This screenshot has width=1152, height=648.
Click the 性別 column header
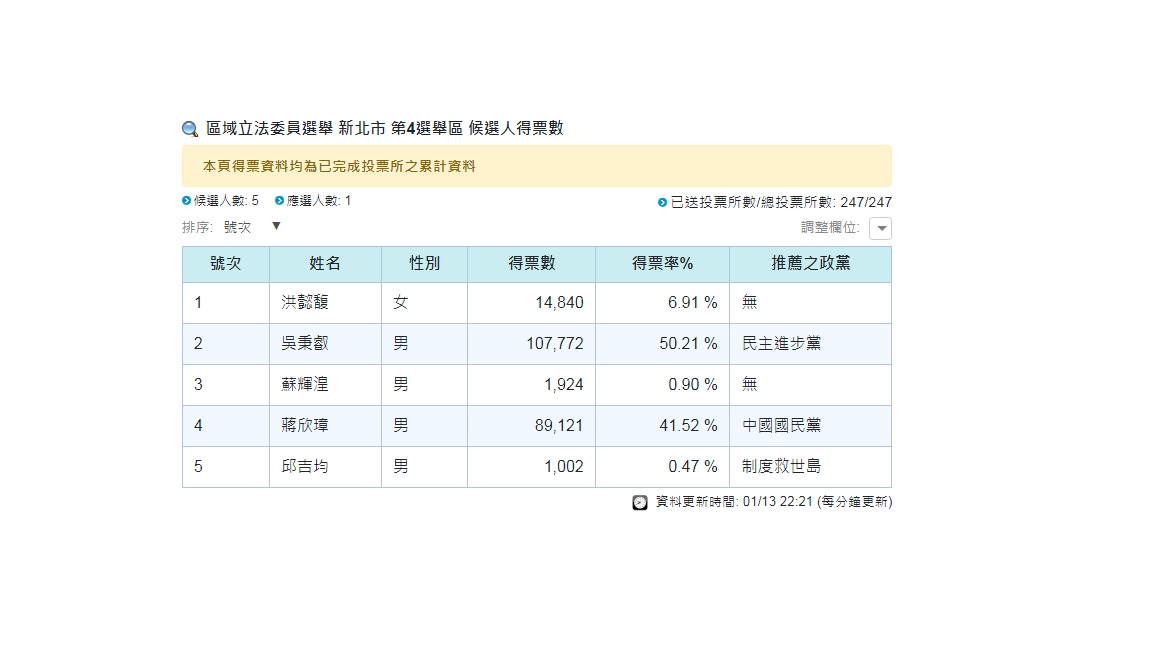(x=424, y=264)
